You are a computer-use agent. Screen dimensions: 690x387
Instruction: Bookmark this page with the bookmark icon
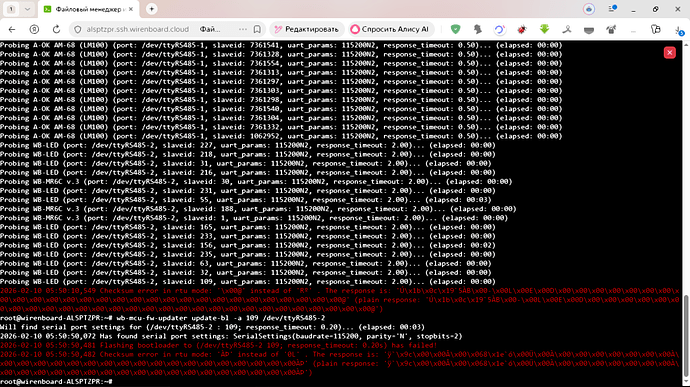coord(257,29)
